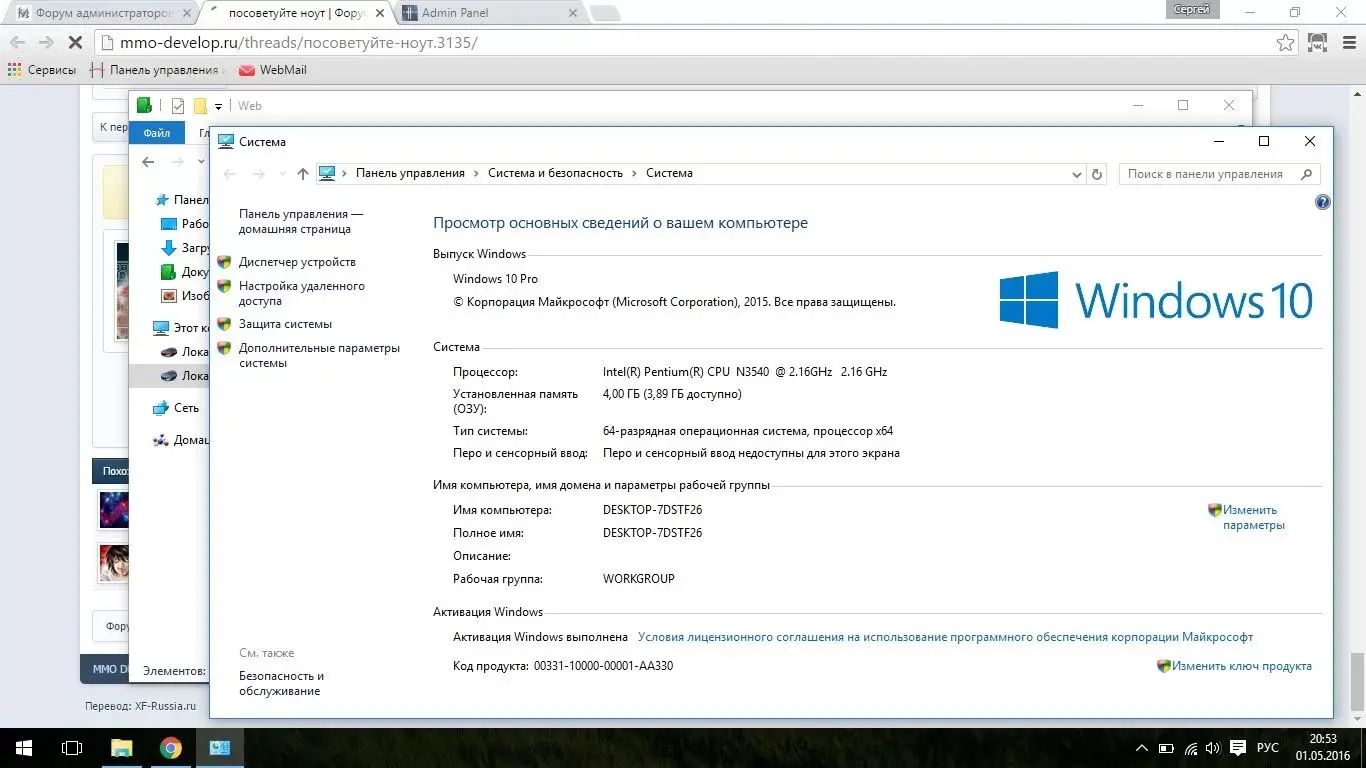The width and height of the screenshot is (1366, 768).
Task: Click Chrome page vertical scrollbar thumb
Action: coord(1357,684)
